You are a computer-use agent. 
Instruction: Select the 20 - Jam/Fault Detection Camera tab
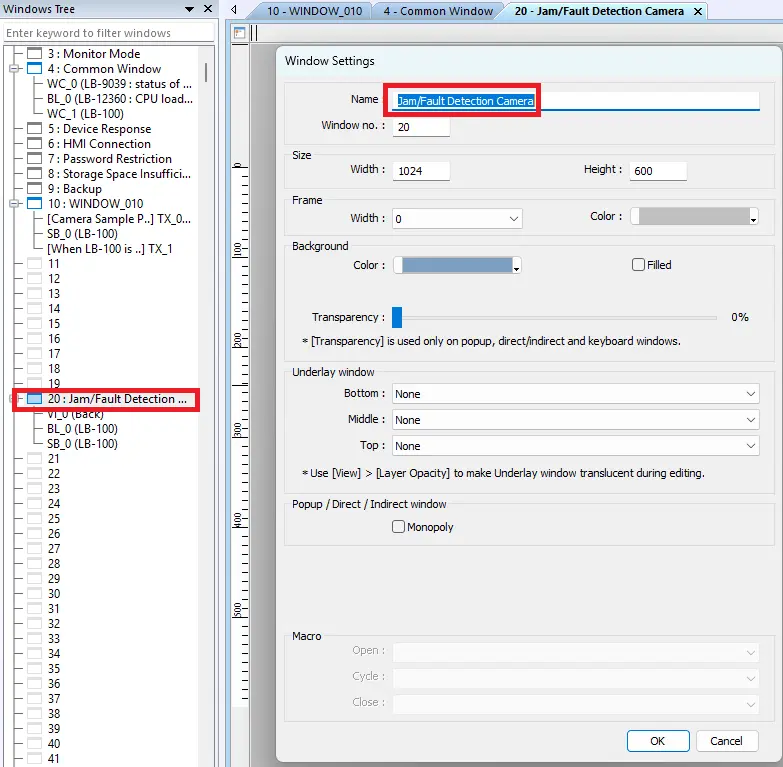click(599, 11)
